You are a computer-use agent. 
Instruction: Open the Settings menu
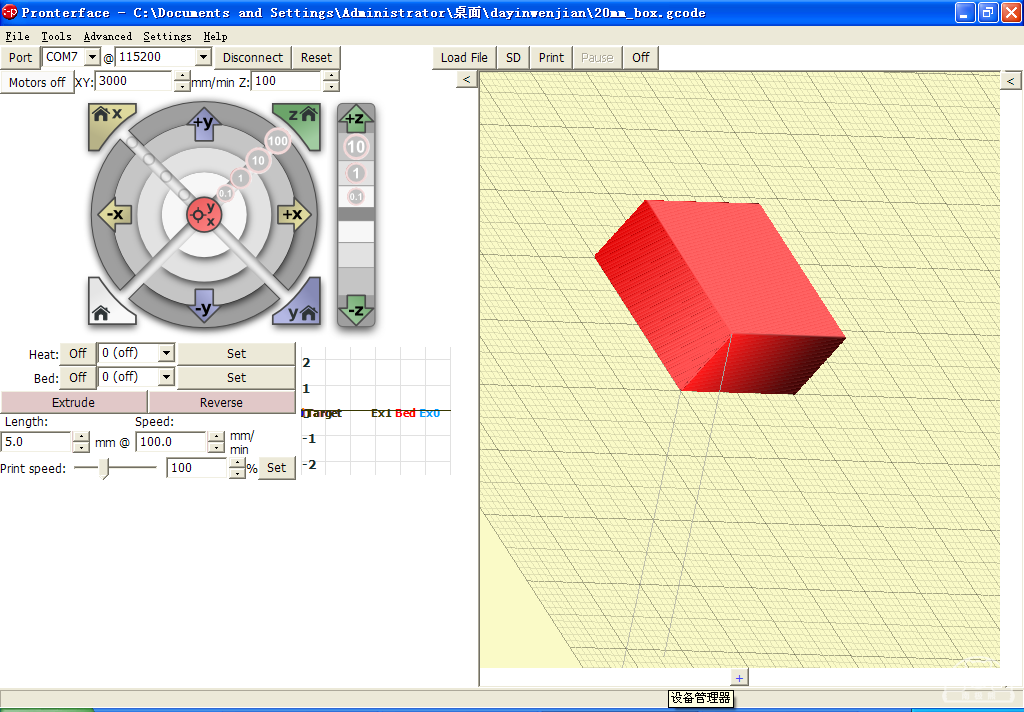(x=167, y=36)
